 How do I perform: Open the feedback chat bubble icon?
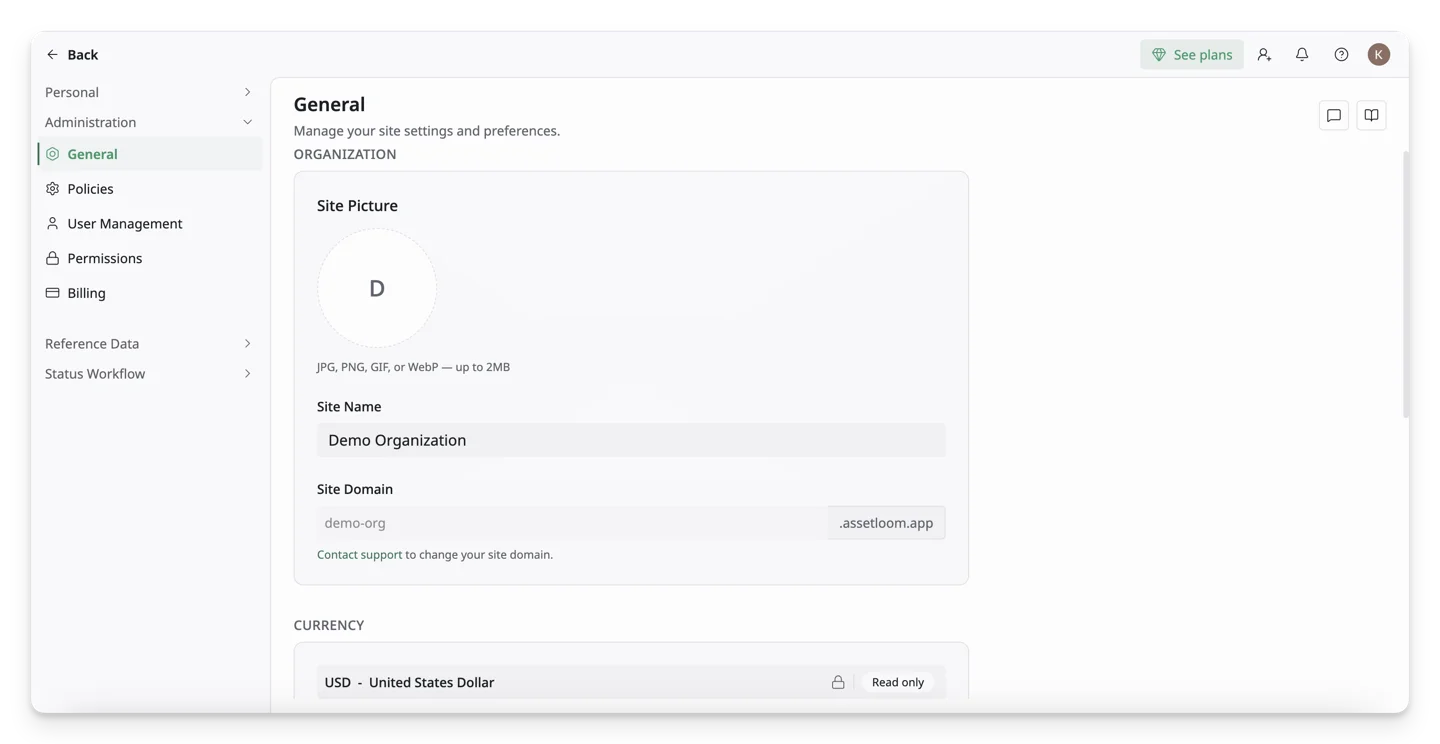[1334, 116]
